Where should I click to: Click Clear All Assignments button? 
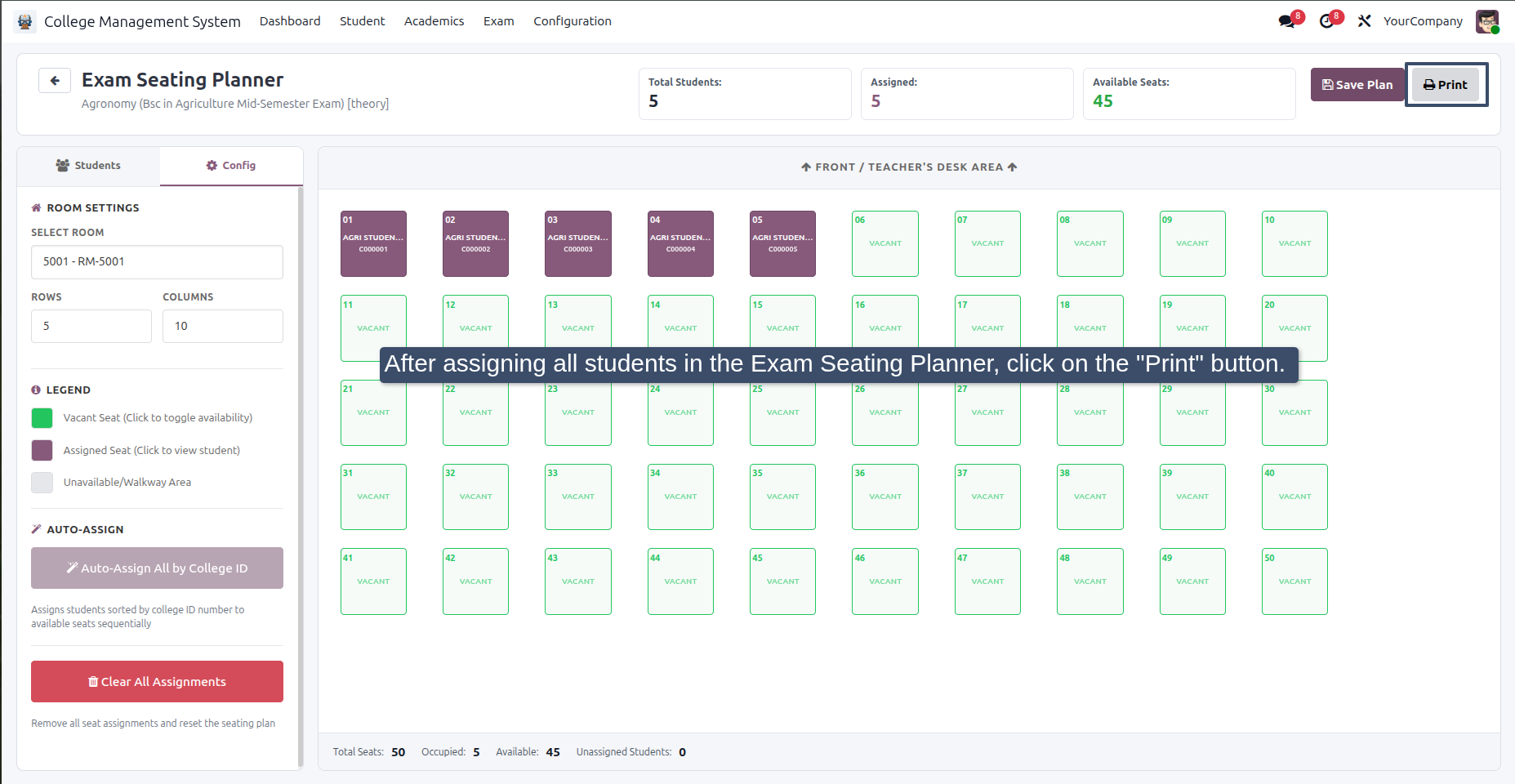point(157,681)
